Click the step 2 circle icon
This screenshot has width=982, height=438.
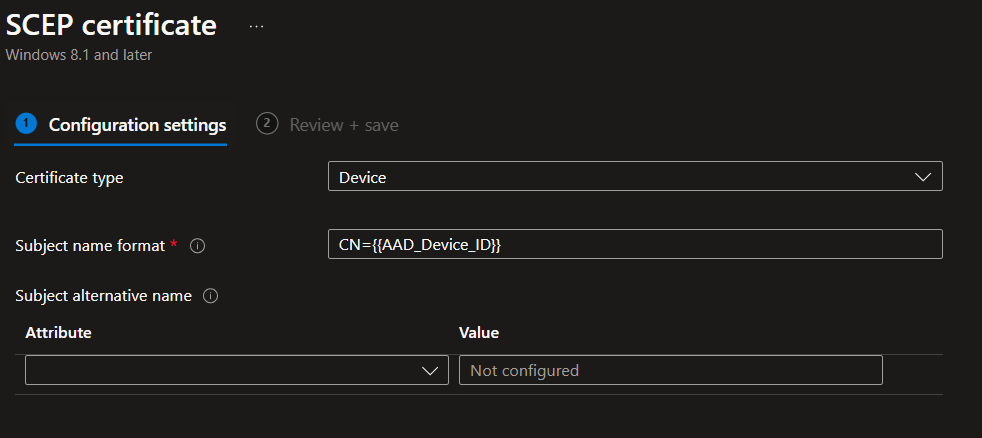click(x=266, y=124)
